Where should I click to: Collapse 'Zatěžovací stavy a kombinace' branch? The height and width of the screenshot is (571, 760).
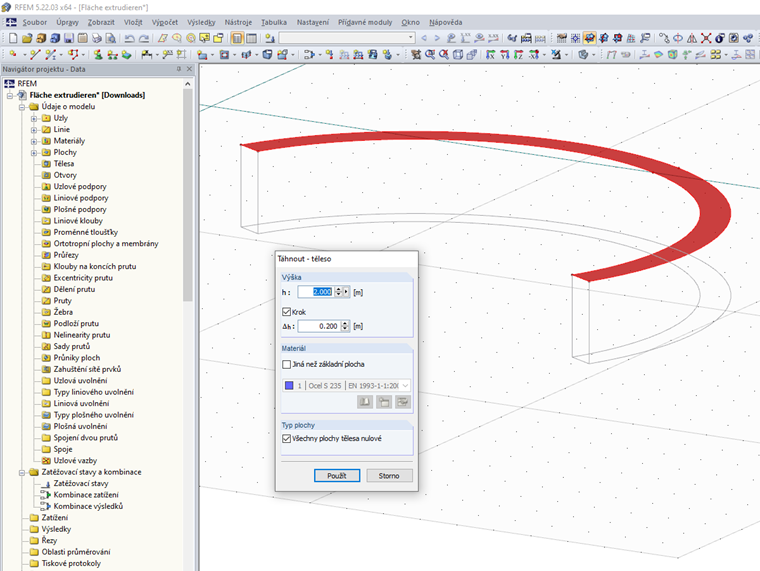click(x=22, y=473)
